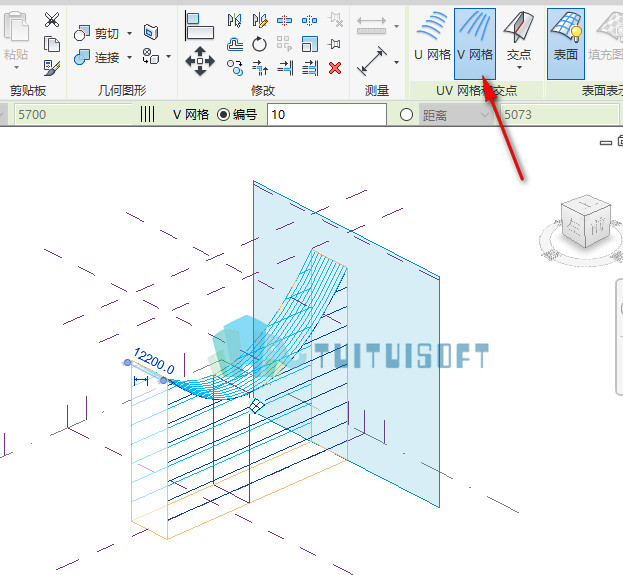Click the distance field showing 5073
Screen dimensions: 623x575
(x=559, y=115)
